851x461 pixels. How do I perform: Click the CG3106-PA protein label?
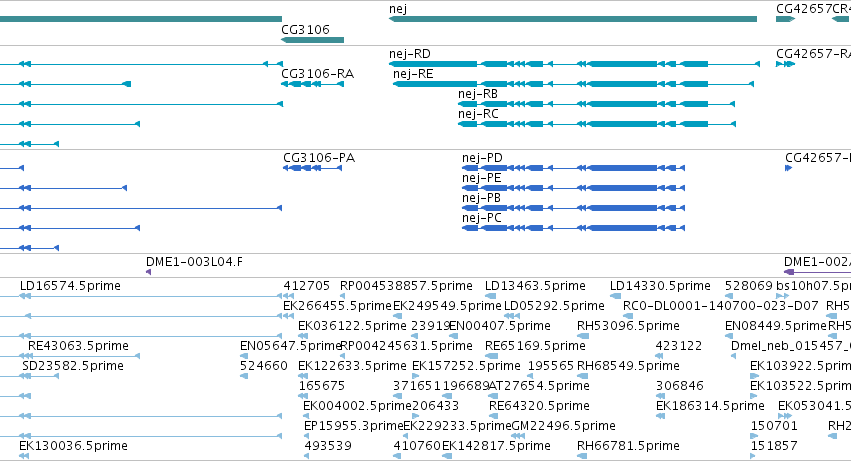319,158
